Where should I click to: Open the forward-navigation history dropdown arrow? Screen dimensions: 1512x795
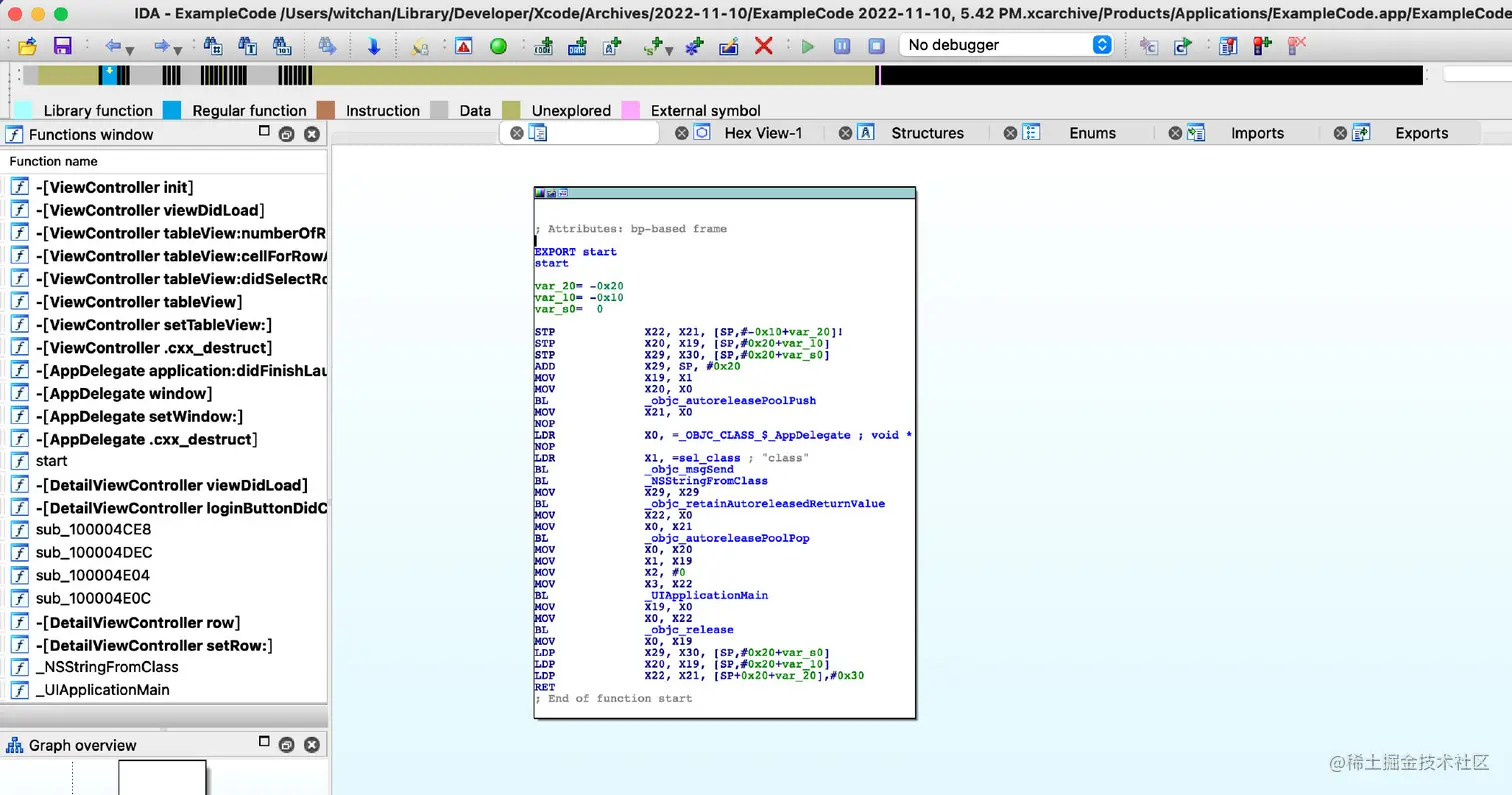[177, 51]
